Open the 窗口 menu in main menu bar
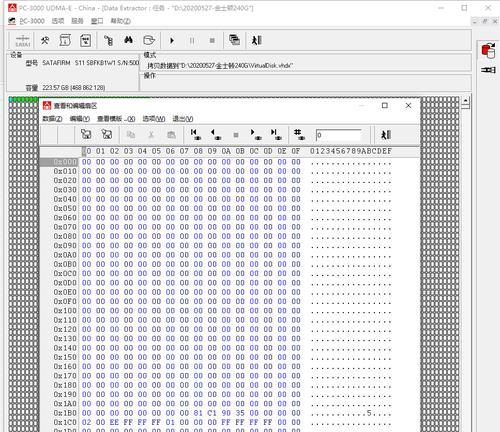 click(97, 21)
